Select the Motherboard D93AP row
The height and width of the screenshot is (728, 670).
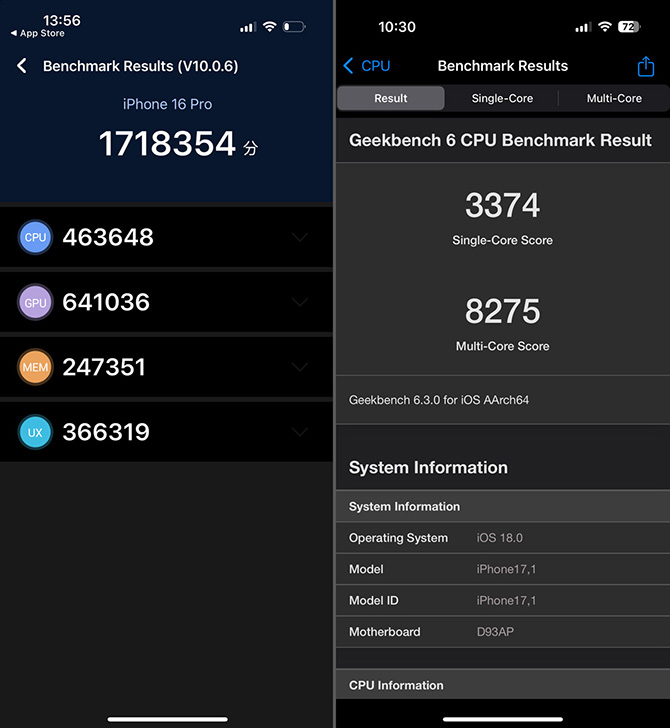pyautogui.click(x=503, y=632)
